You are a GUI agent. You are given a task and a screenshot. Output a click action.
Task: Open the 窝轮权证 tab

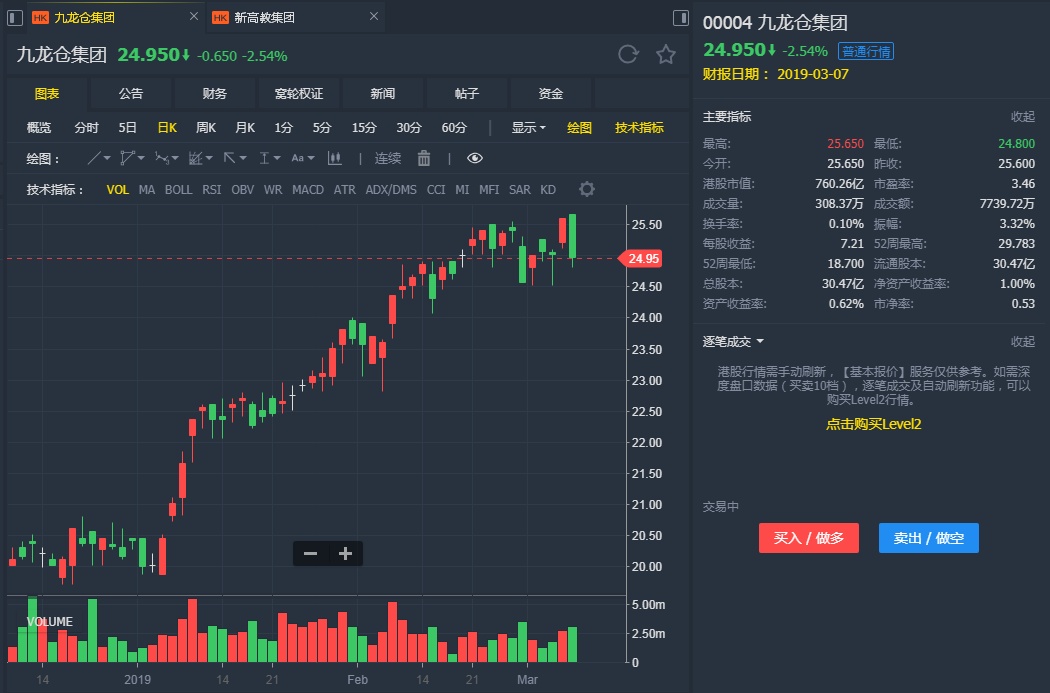coord(299,94)
